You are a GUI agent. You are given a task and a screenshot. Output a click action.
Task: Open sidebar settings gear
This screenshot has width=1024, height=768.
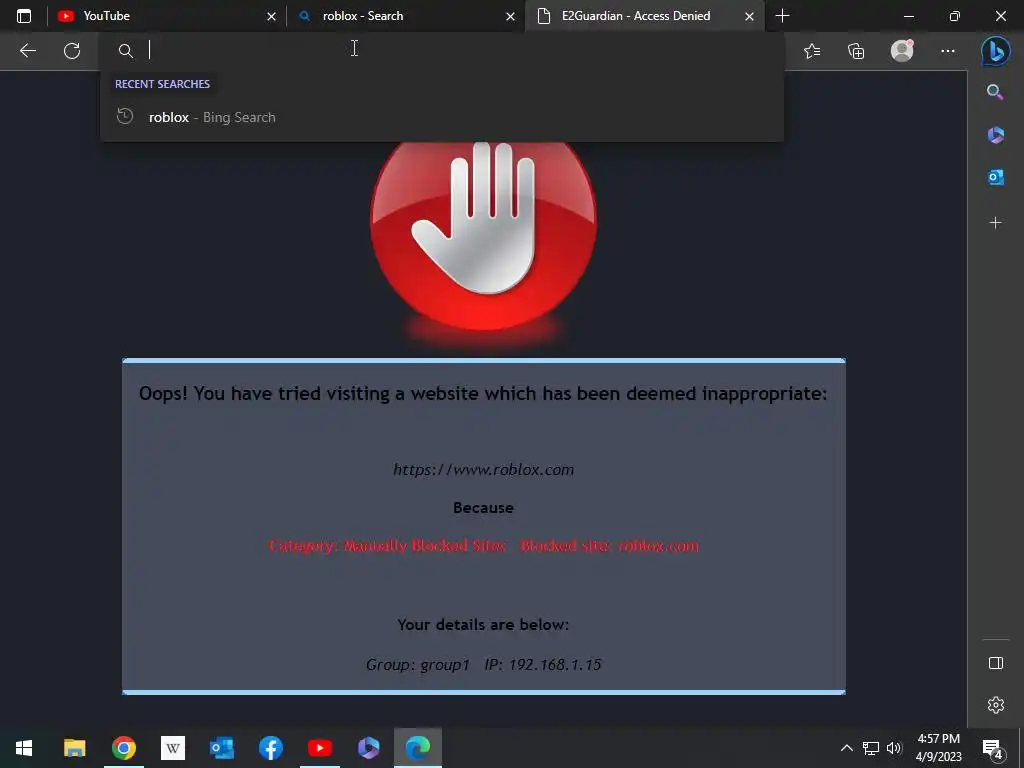pyautogui.click(x=995, y=705)
